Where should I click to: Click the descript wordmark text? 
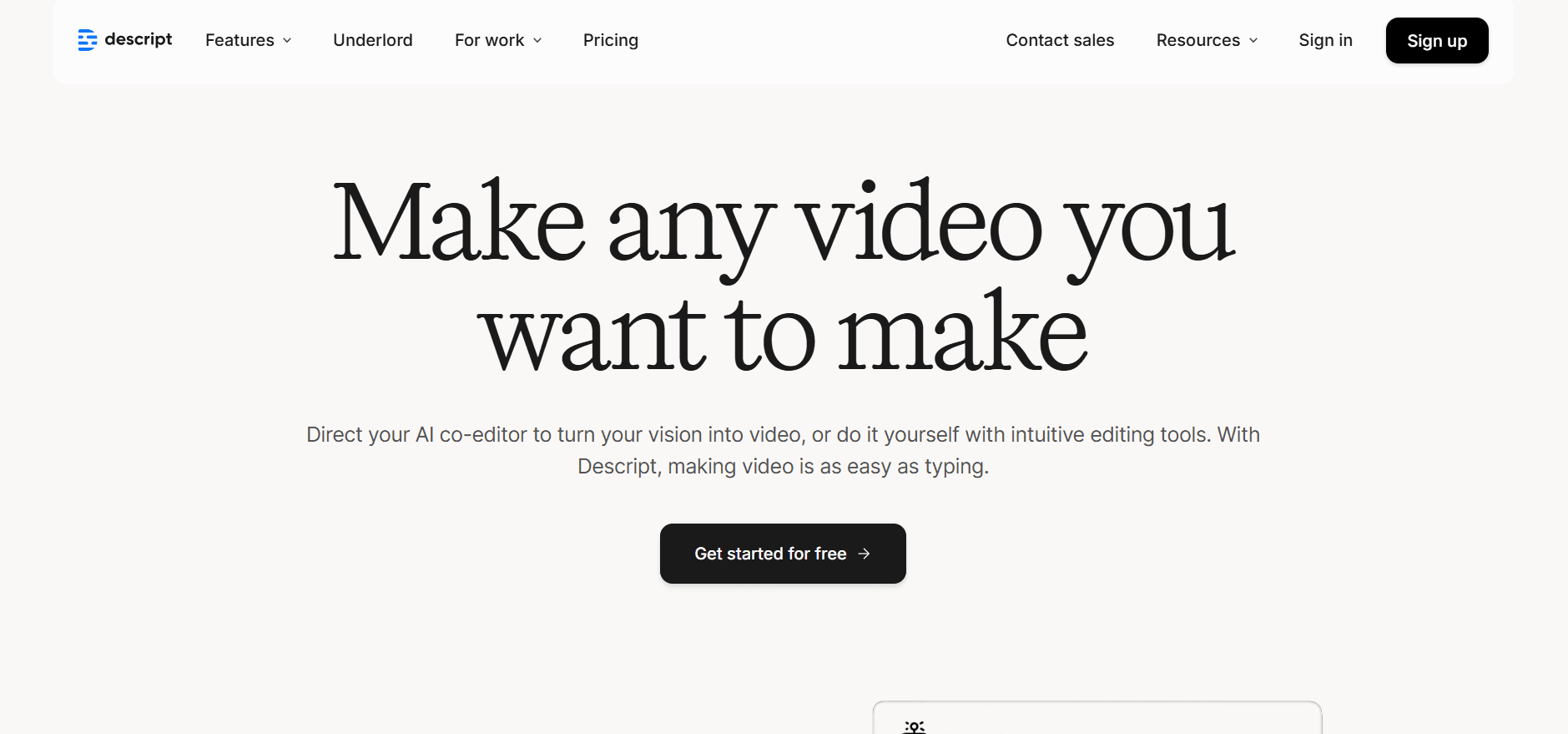(139, 39)
